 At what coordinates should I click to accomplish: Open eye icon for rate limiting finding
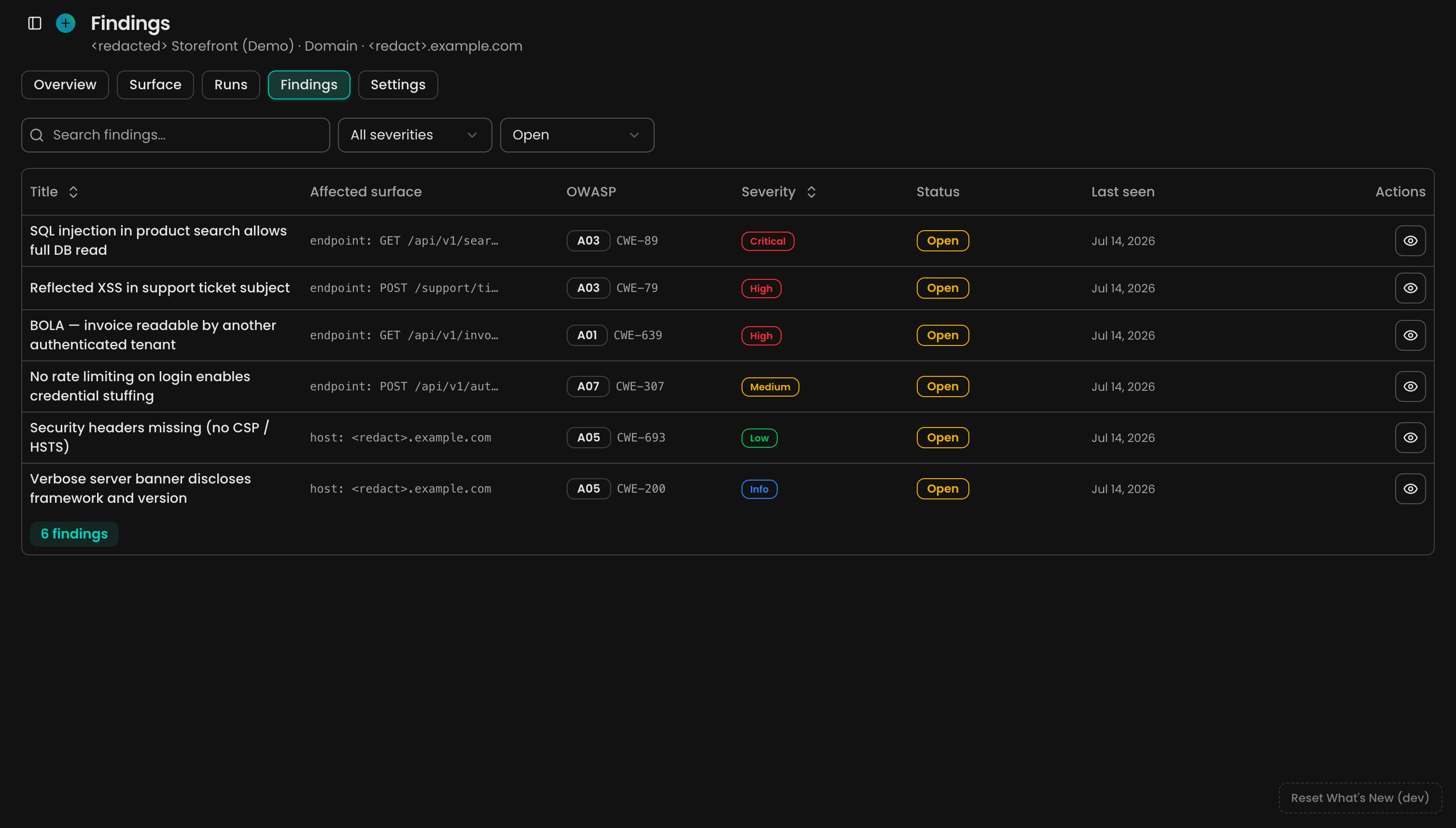[1410, 386]
